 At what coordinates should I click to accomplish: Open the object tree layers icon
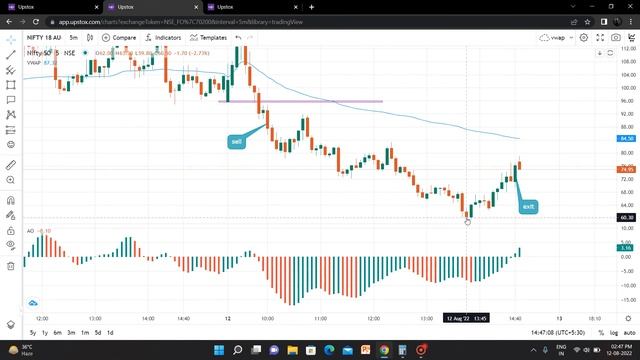(11, 324)
